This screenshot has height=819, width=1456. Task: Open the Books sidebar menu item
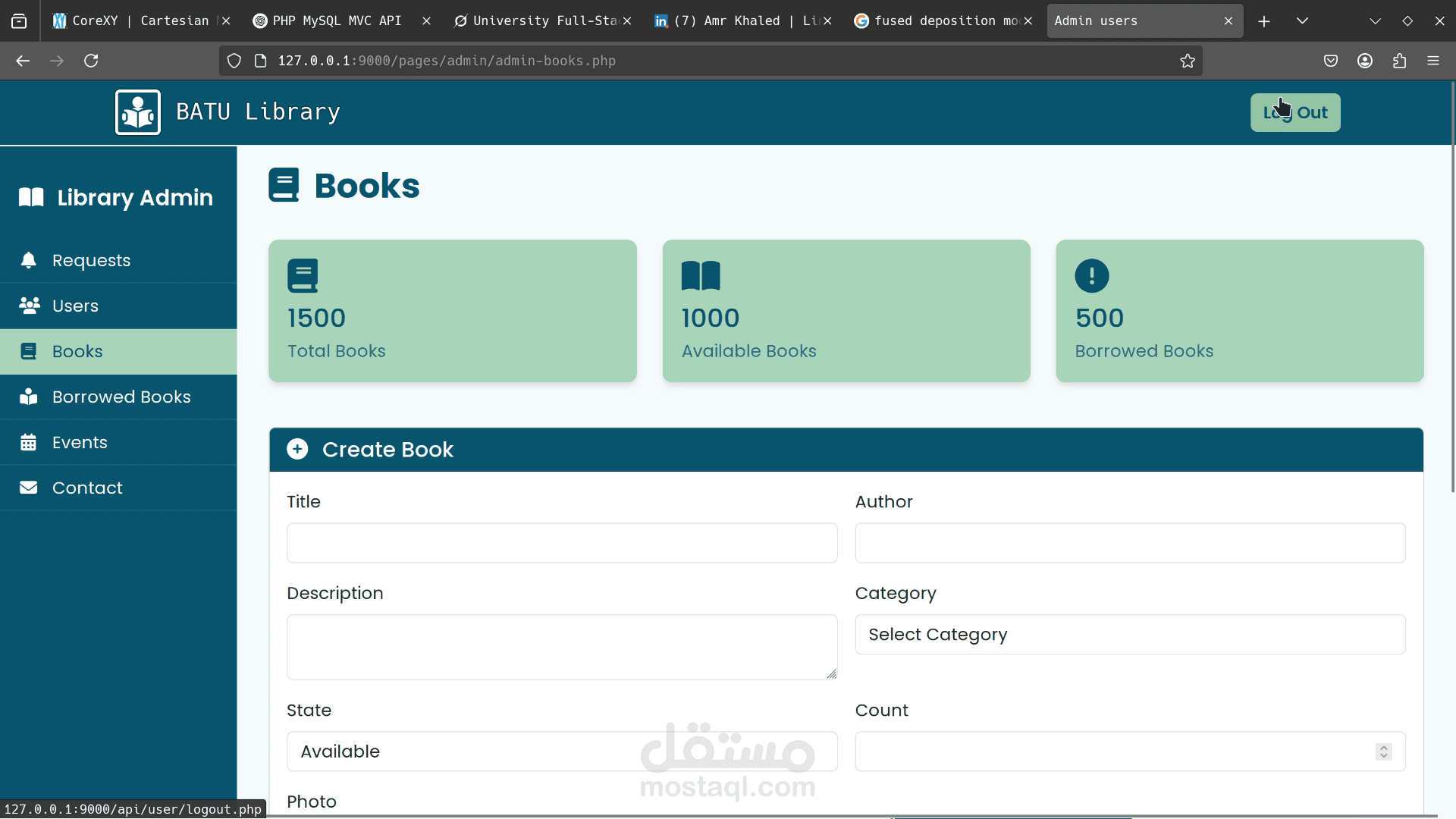click(77, 351)
